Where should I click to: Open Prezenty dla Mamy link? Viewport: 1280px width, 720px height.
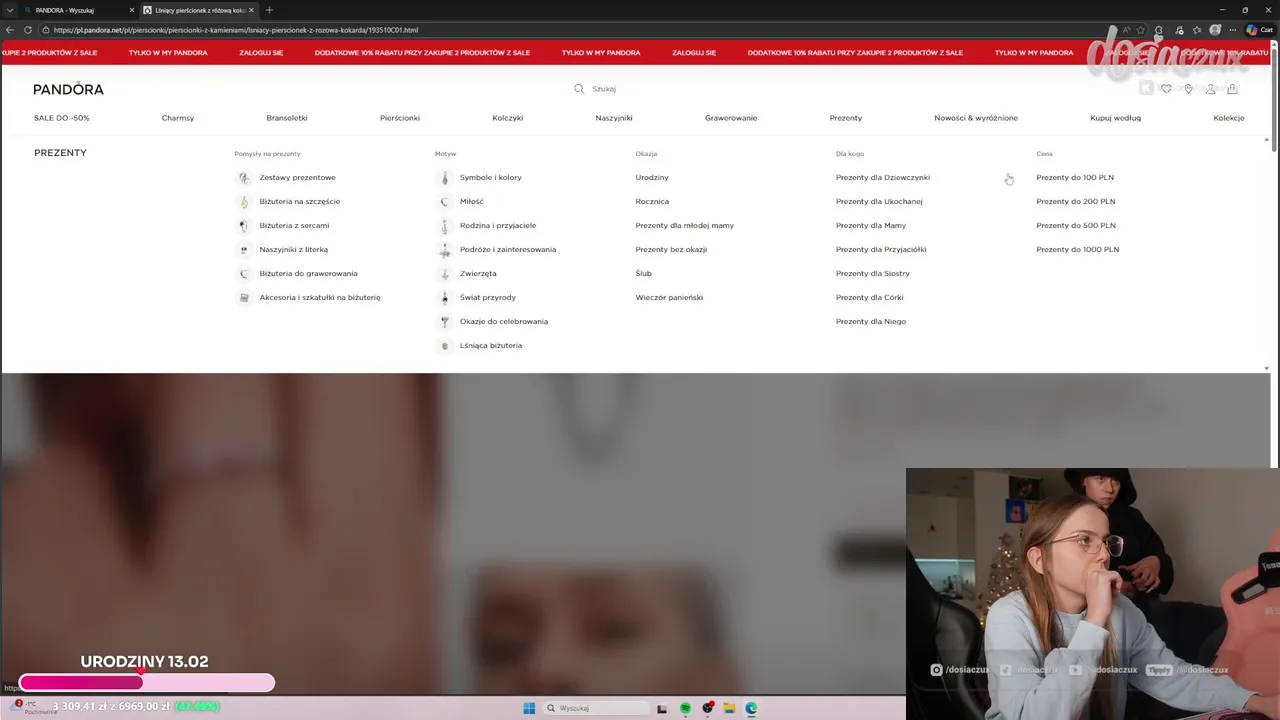871,225
